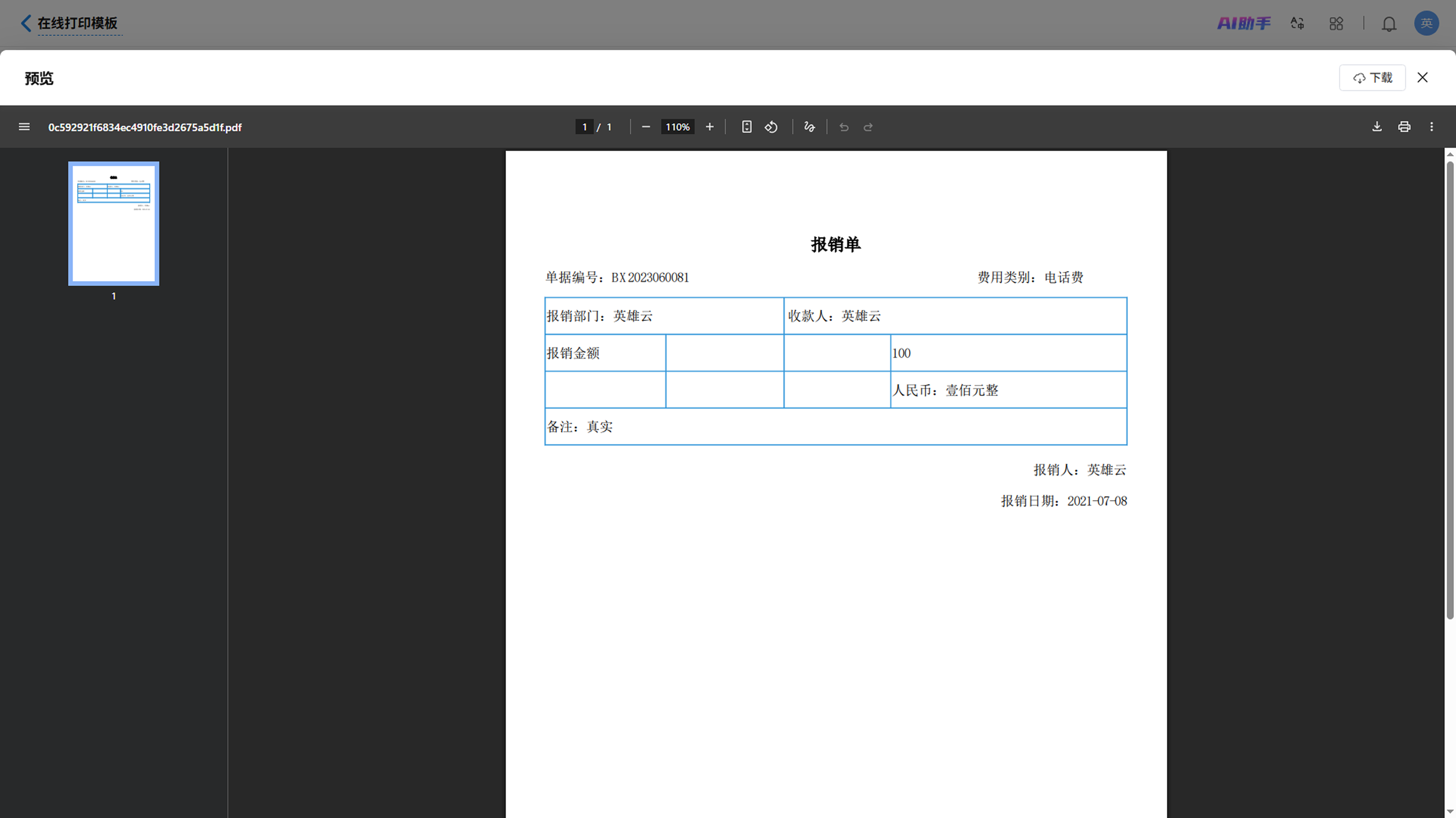This screenshot has width=1456, height=818.
Task: Click the 下载 button in the preview header
Action: click(x=1372, y=77)
